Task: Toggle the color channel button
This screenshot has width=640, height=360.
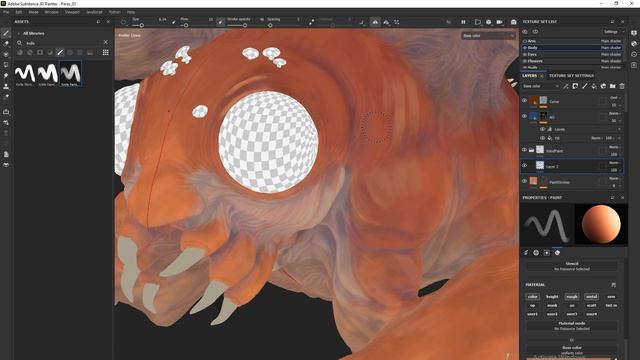Action: click(x=533, y=297)
